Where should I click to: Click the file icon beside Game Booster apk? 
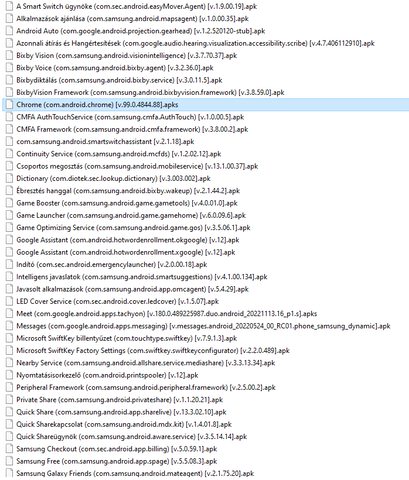coord(10,203)
